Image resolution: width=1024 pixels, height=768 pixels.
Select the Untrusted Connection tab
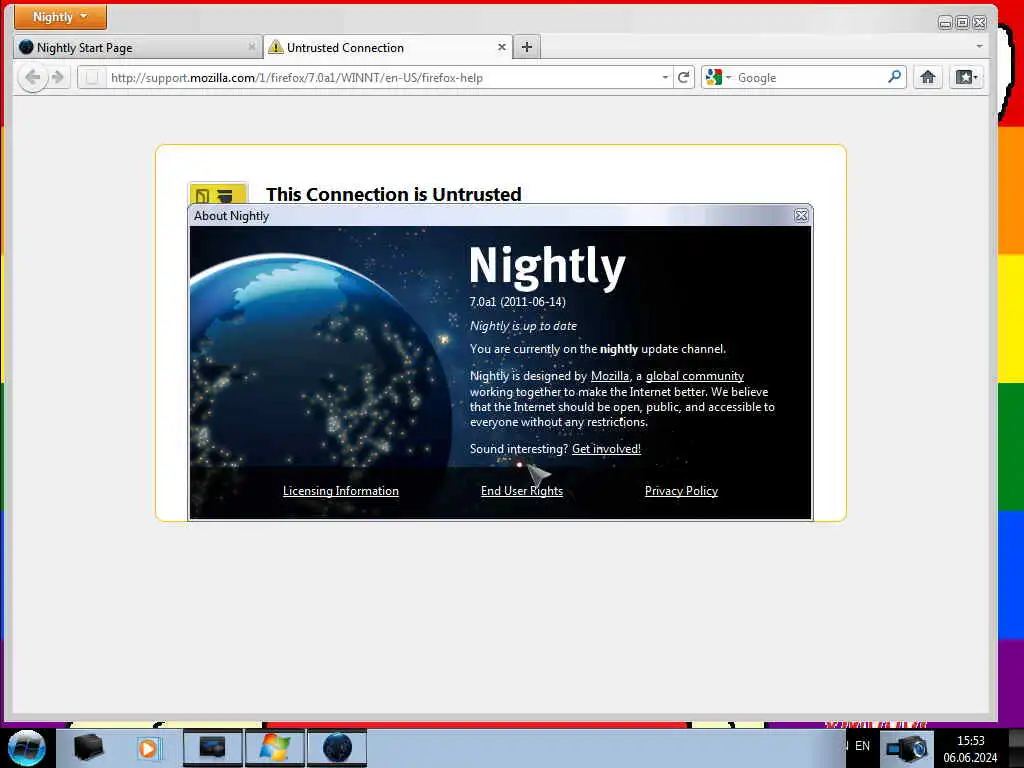pos(388,48)
